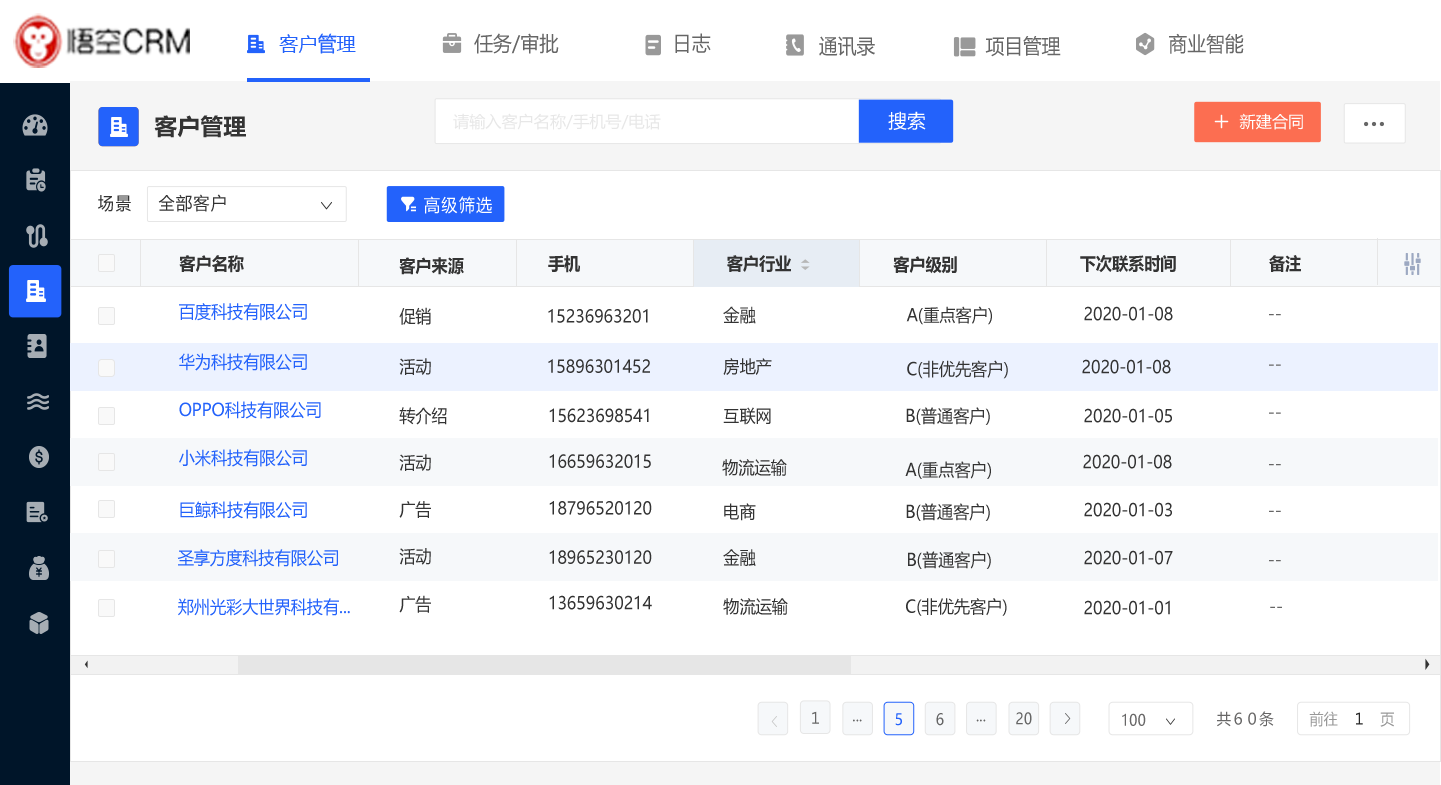The height and width of the screenshot is (785, 1441).
Task: Check the OPPO科技有限公司 row checkbox
Action: pos(106,415)
